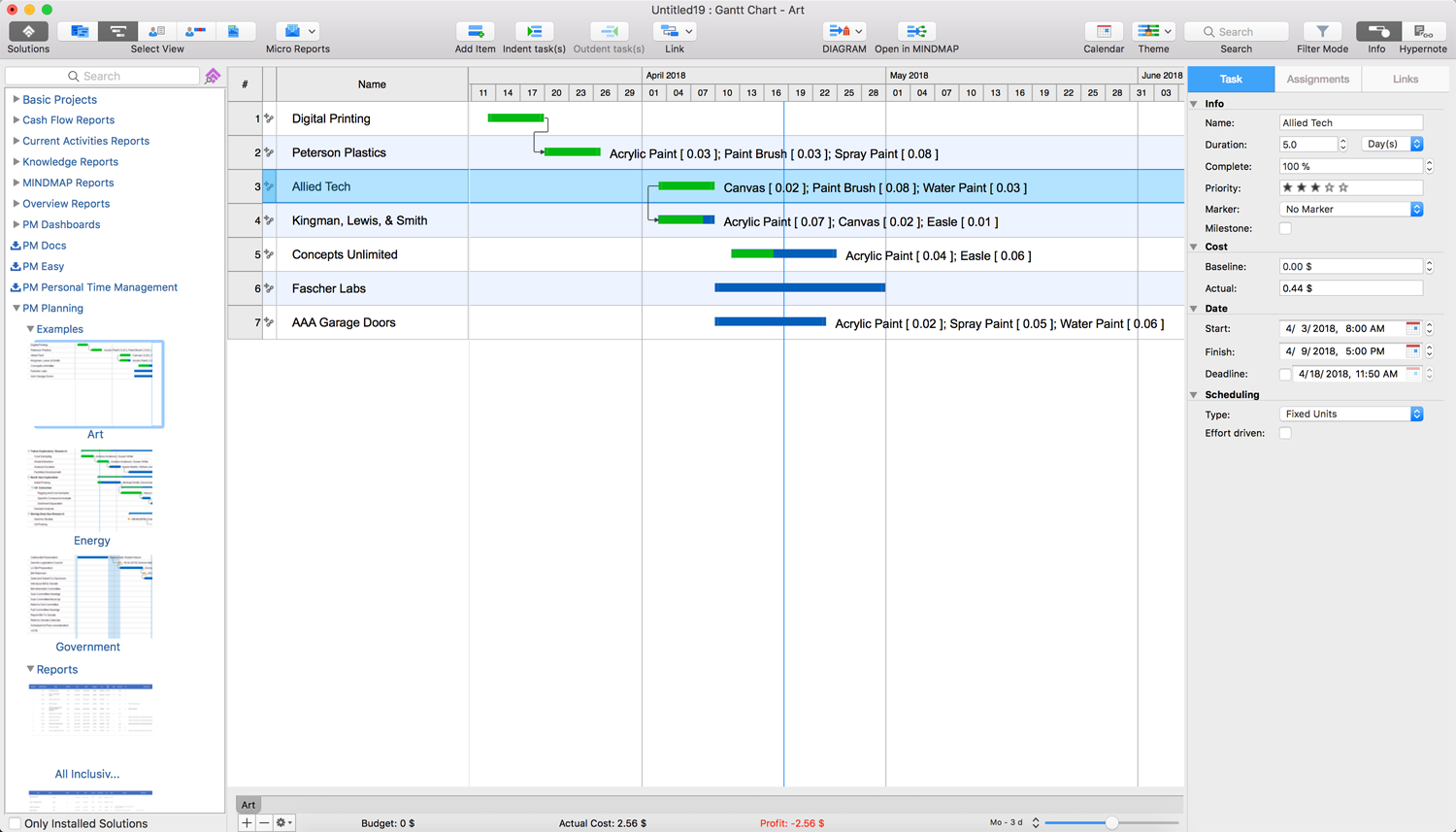Switch to Gantt chart view icon
Screen dimensions: 1456x832
pyautogui.click(x=117, y=32)
